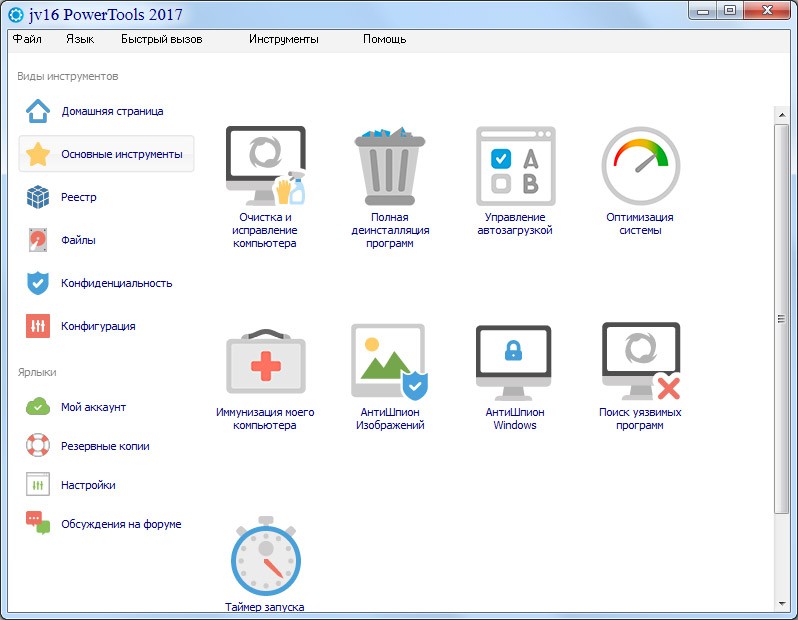Click the Поиск уязвимых программ caption
This screenshot has height=620, width=798.
pyautogui.click(x=640, y=418)
